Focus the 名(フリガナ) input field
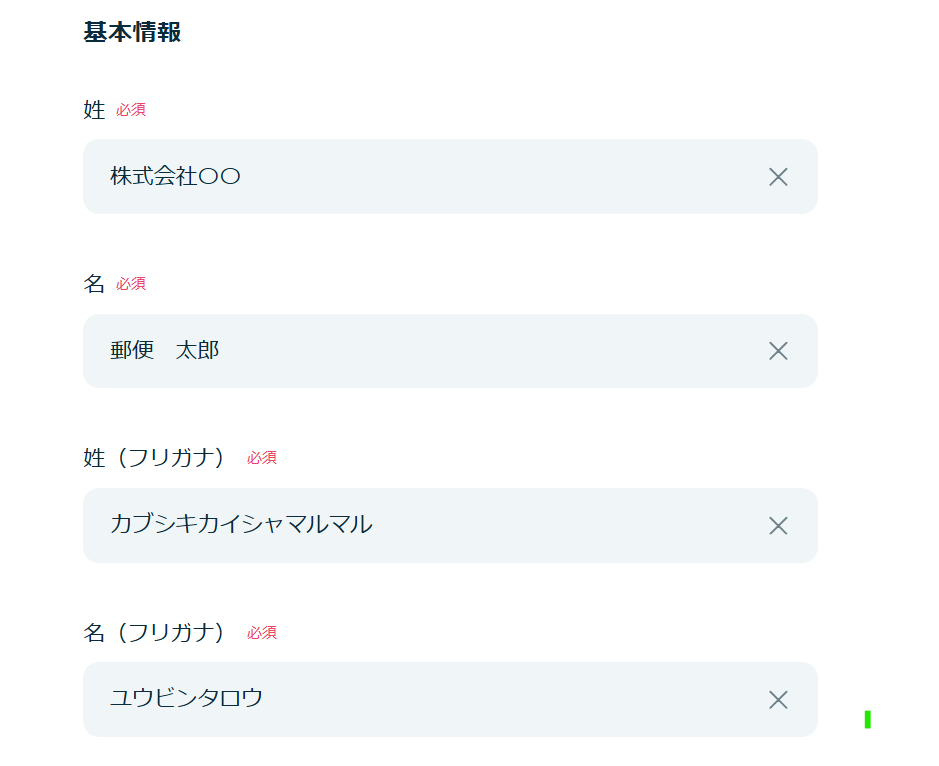The image size is (939, 766). click(450, 700)
